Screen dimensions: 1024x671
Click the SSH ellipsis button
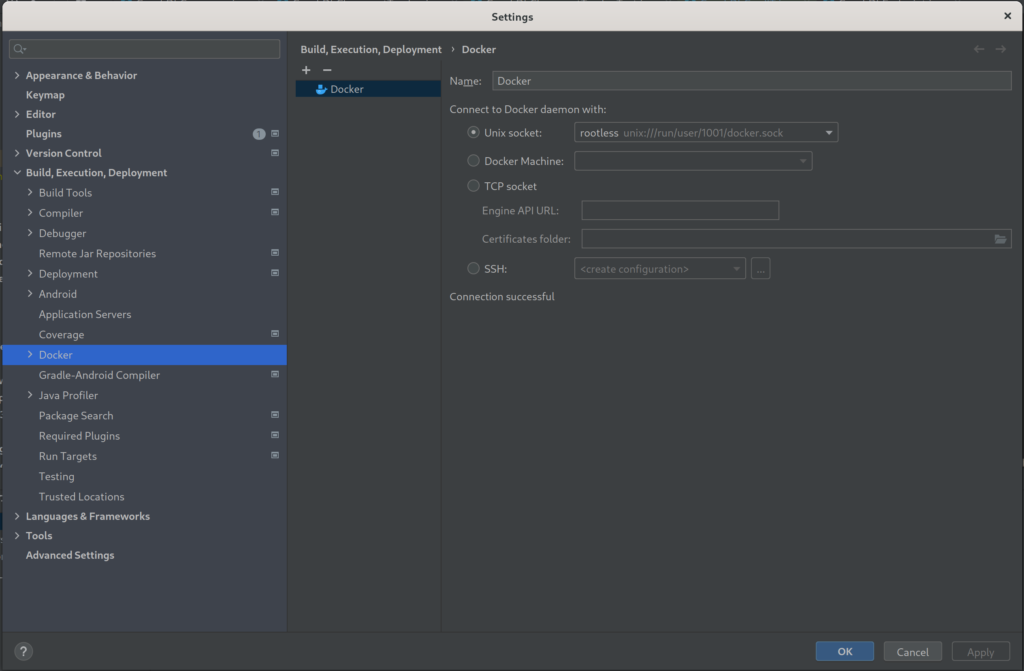click(760, 269)
